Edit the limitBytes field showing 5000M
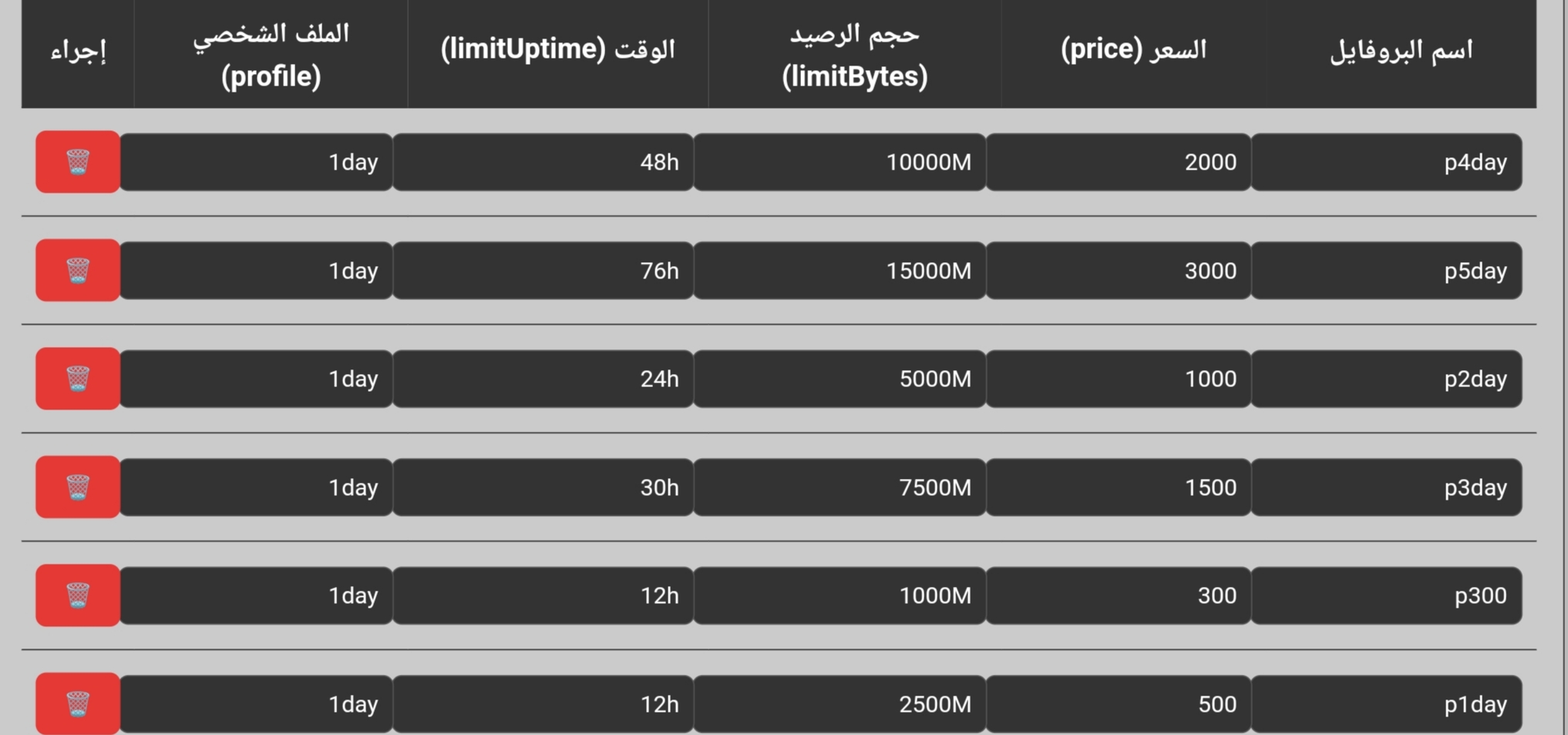 [840, 379]
